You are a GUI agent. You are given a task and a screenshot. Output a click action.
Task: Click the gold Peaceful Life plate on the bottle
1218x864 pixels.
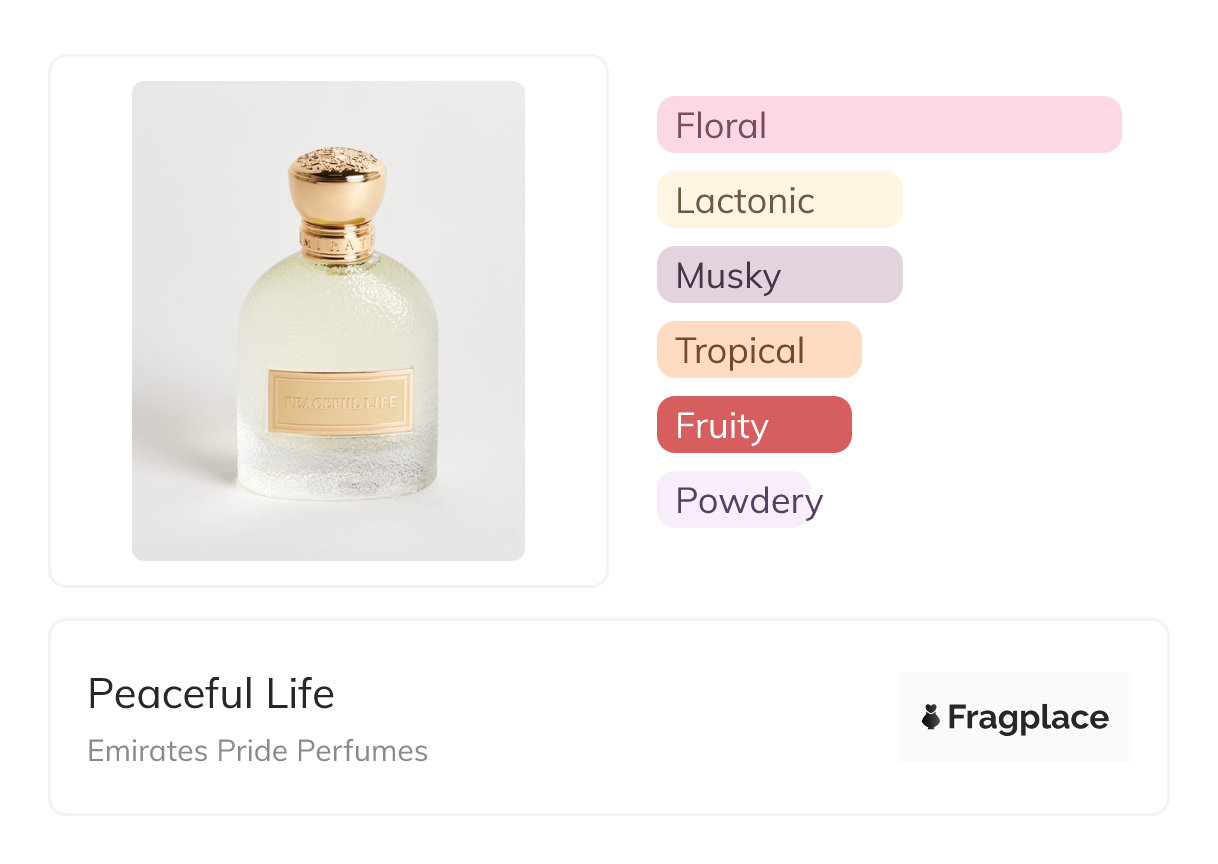(x=340, y=402)
